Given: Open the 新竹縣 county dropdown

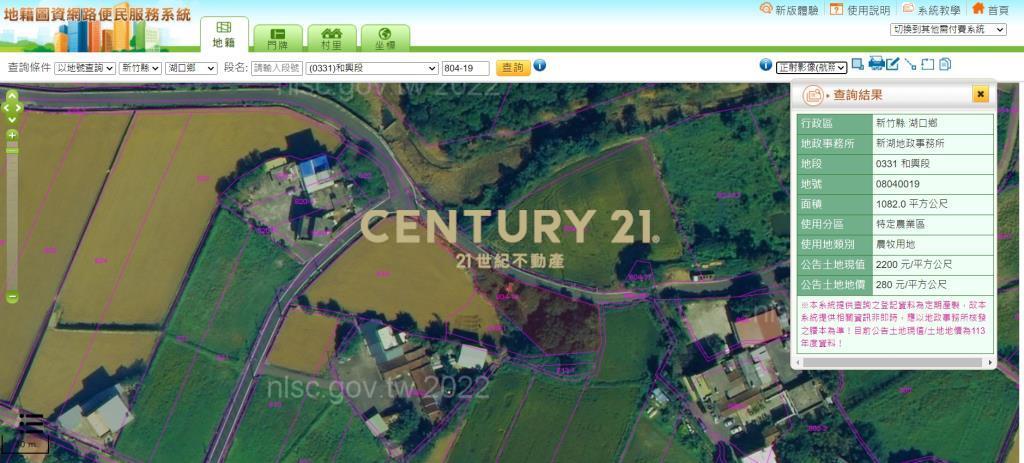Looking at the screenshot, I should 139,68.
